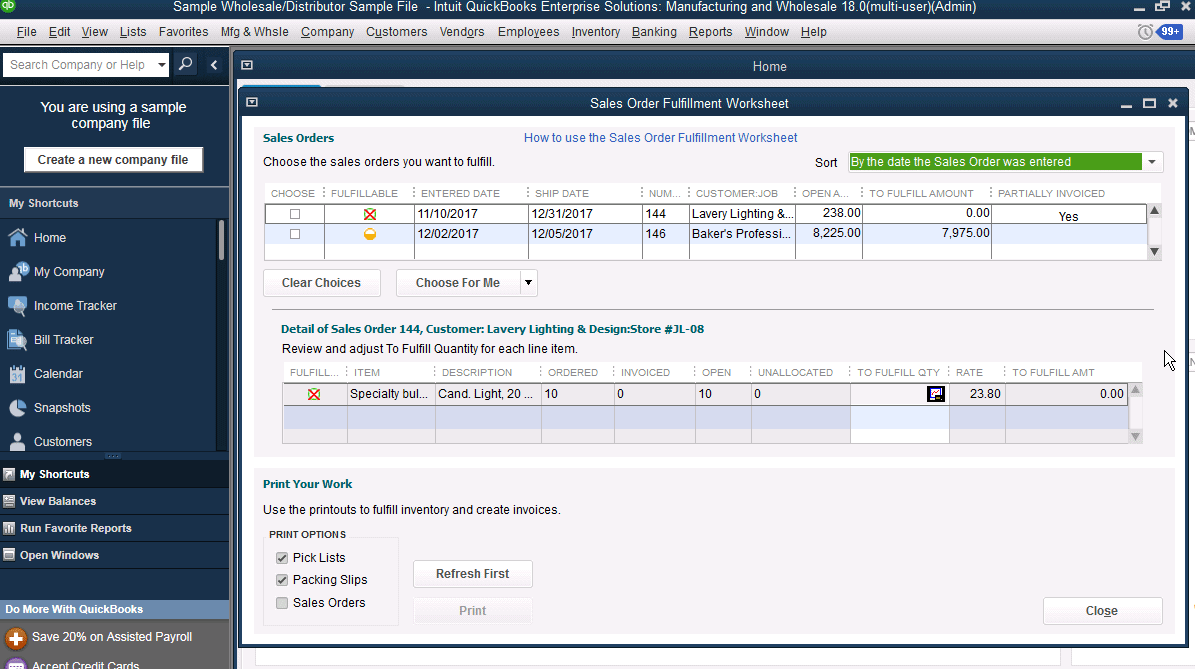The width and height of the screenshot is (1195, 669).
Task: Open the reminders alarm clock icon
Action: click(x=1145, y=32)
